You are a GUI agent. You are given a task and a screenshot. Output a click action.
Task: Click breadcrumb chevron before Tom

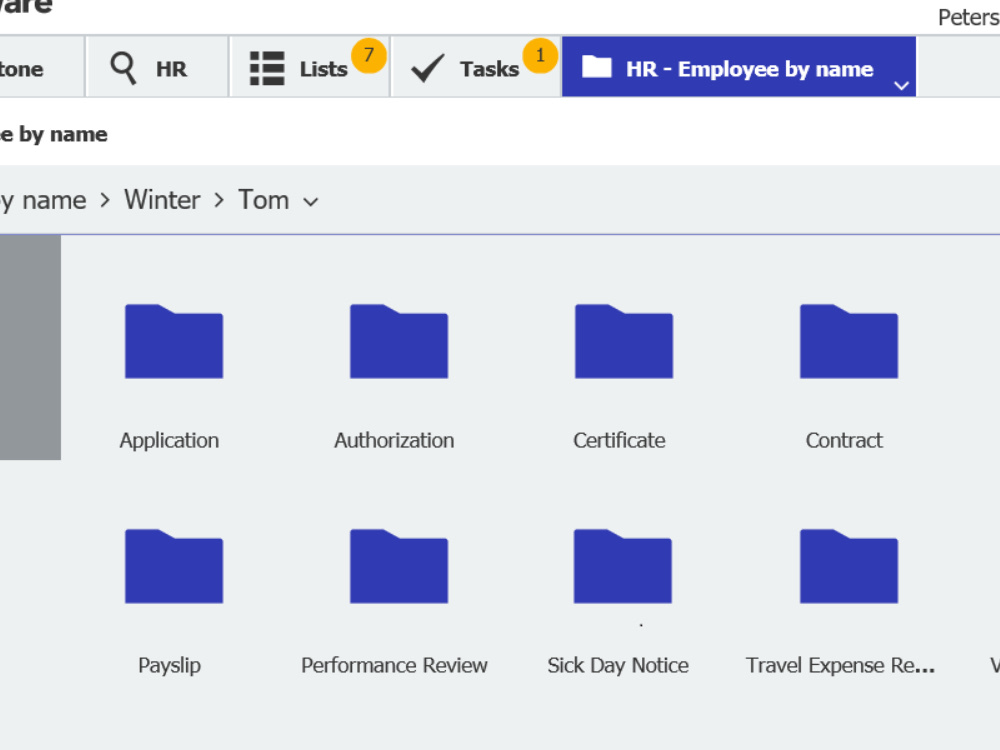pos(219,200)
